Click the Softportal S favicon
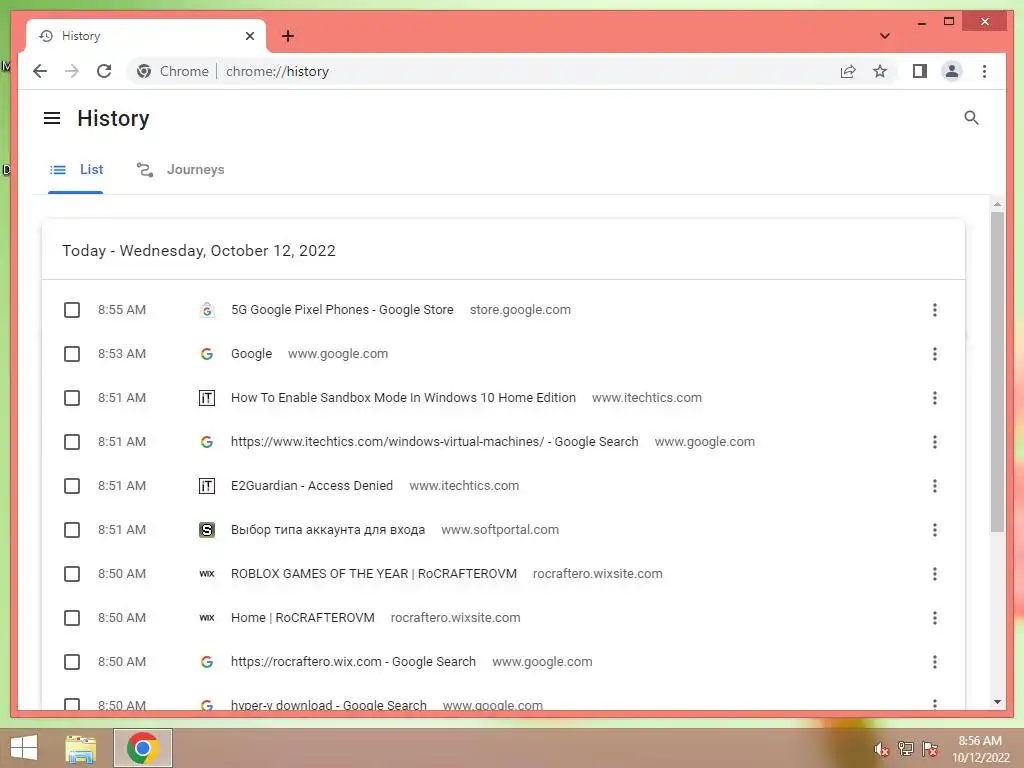Image resolution: width=1024 pixels, height=768 pixels. coord(206,530)
